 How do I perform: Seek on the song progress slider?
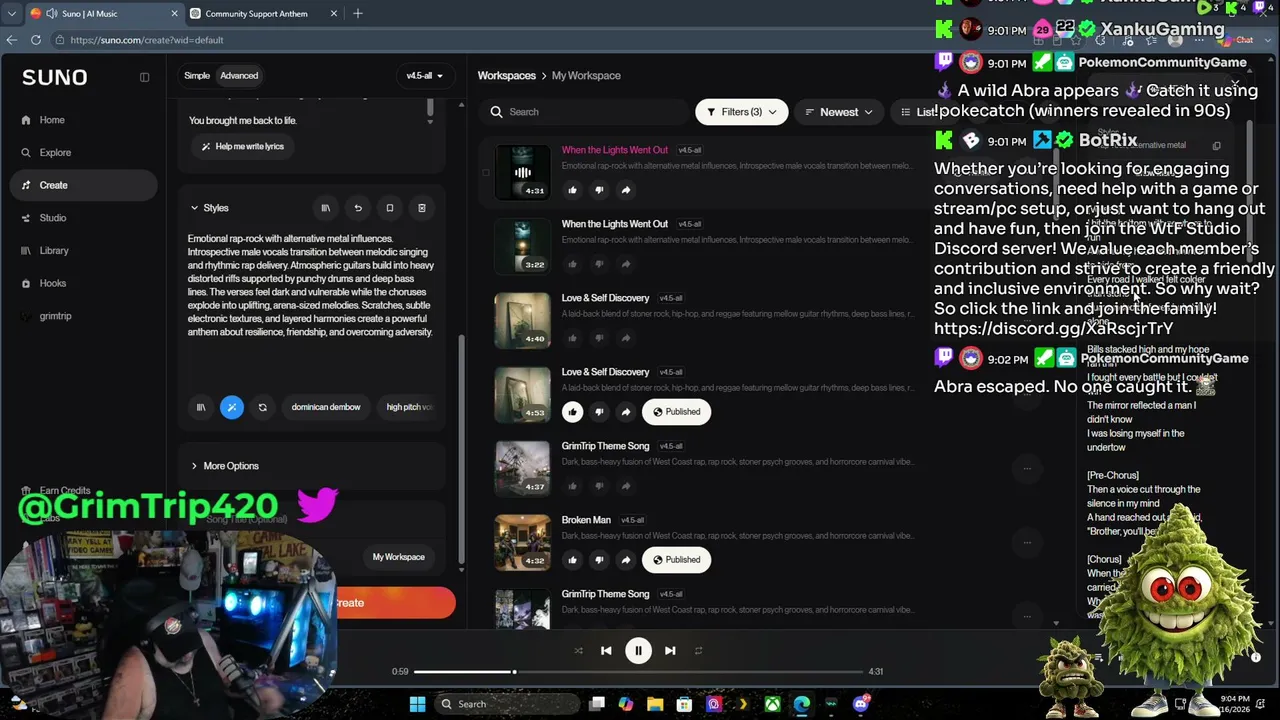(x=638, y=672)
